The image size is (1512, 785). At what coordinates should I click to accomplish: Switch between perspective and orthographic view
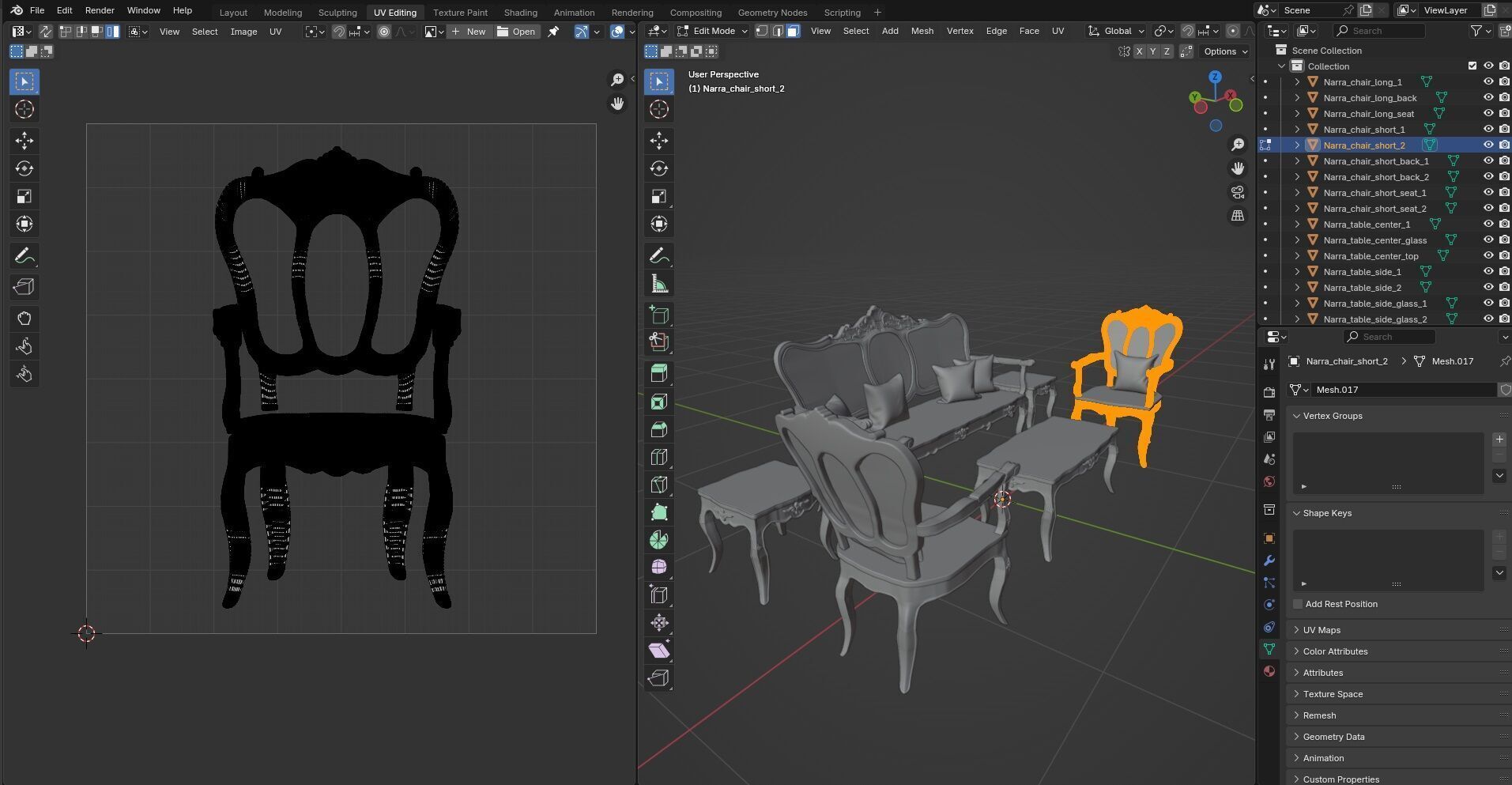click(1238, 216)
